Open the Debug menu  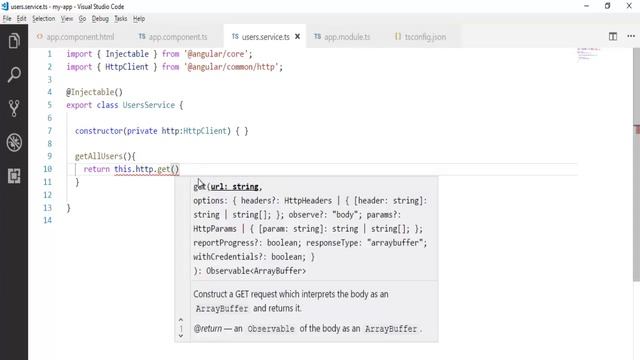click(100, 19)
